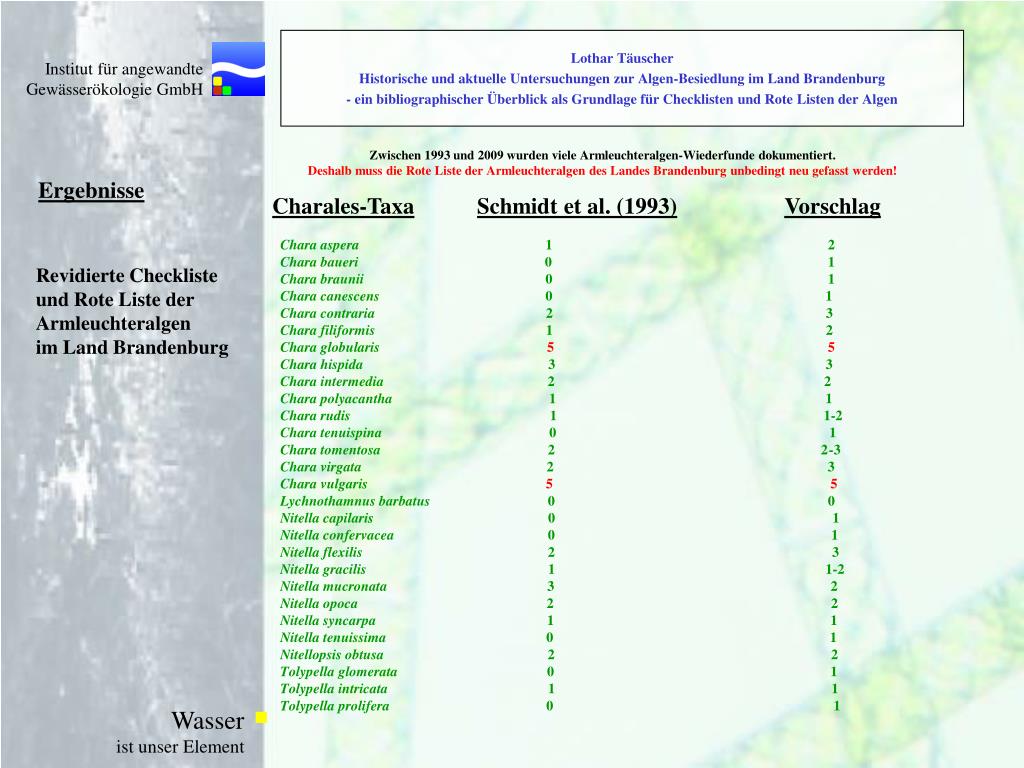Screen dimensions: 1024x768
Task: Select the "Chara aspera" row name
Action: [x=319, y=245]
